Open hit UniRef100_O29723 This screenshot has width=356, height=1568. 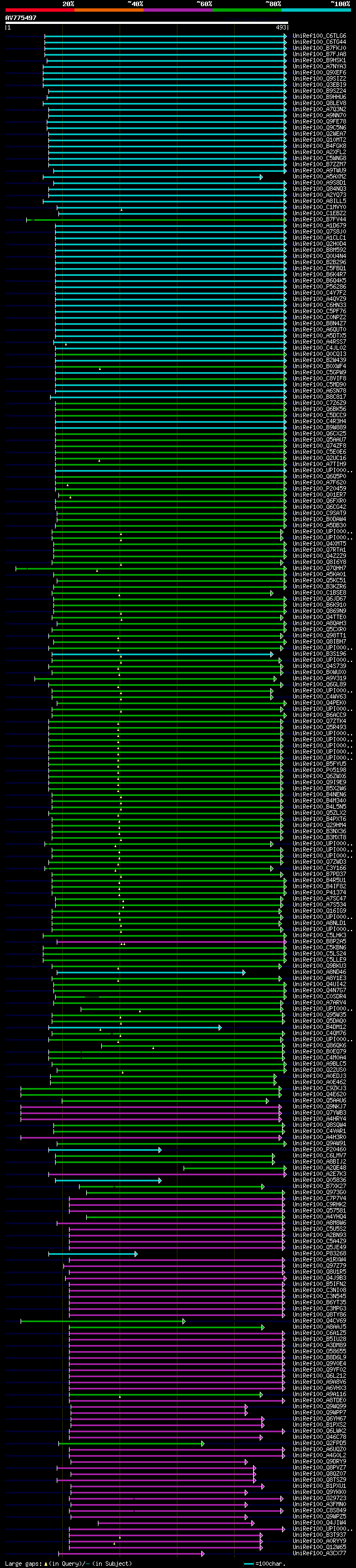pos(319,1498)
